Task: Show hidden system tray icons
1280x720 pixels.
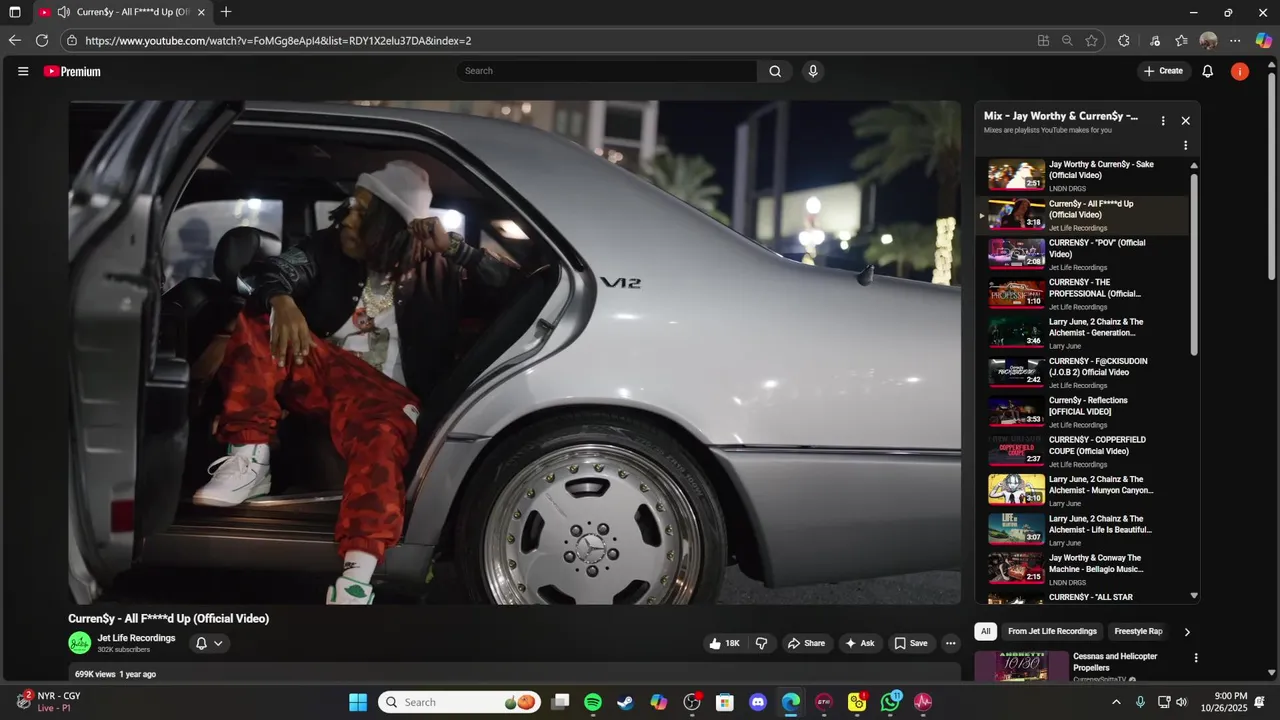Action: point(1116,702)
